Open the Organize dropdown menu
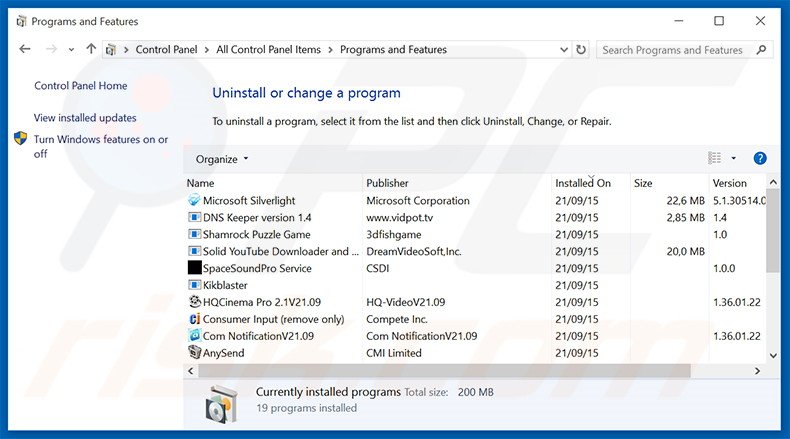 pyautogui.click(x=222, y=159)
